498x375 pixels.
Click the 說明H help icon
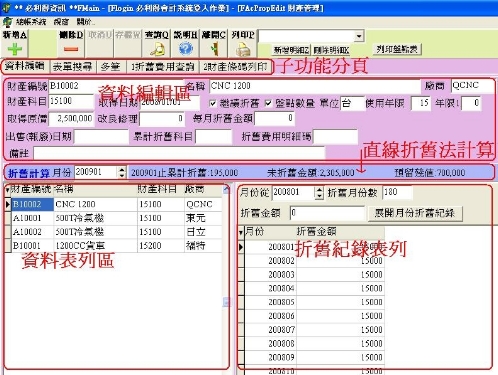(185, 49)
